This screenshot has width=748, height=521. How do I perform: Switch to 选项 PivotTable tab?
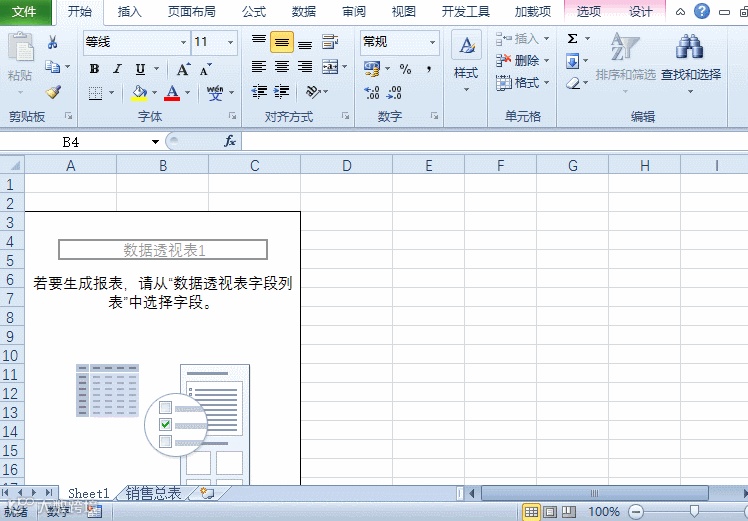click(589, 12)
